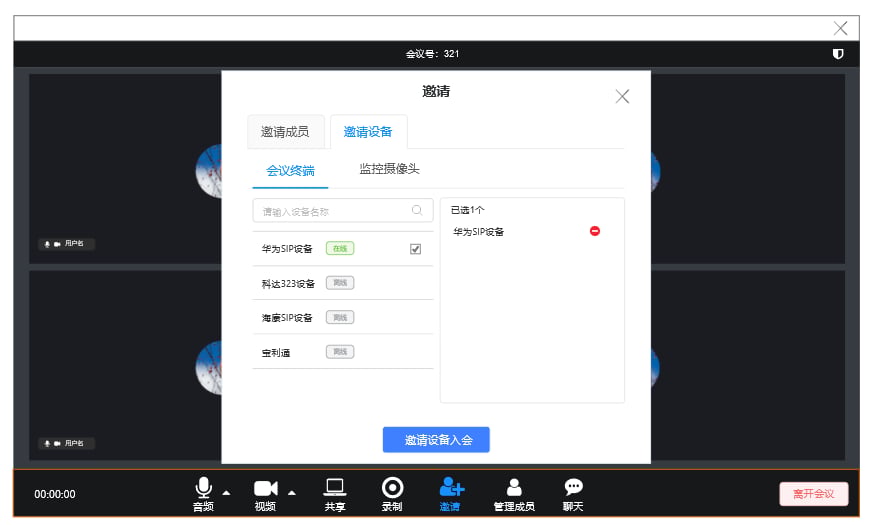The width and height of the screenshot is (871, 525).
Task: Click the 华为SIP设备 row in device list
Action: tap(343, 249)
